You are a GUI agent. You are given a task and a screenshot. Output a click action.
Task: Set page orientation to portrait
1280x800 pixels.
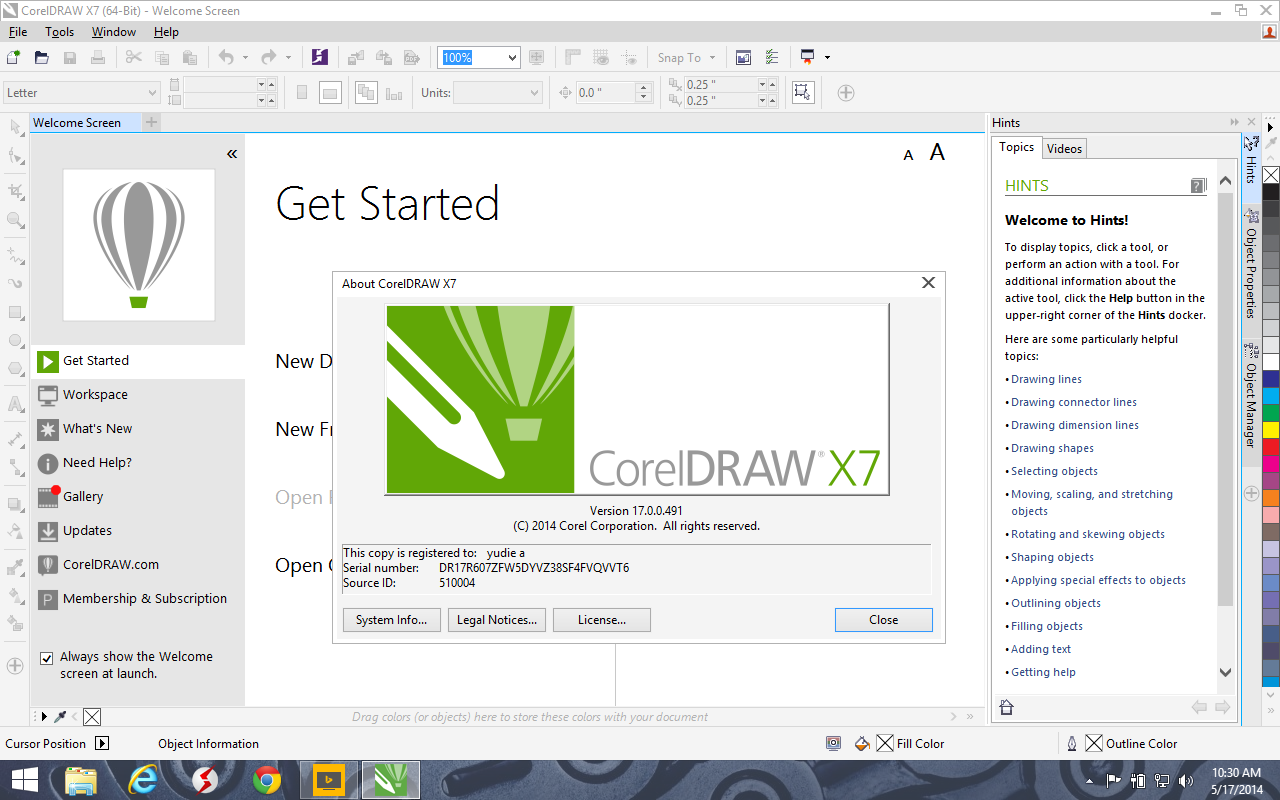[302, 92]
